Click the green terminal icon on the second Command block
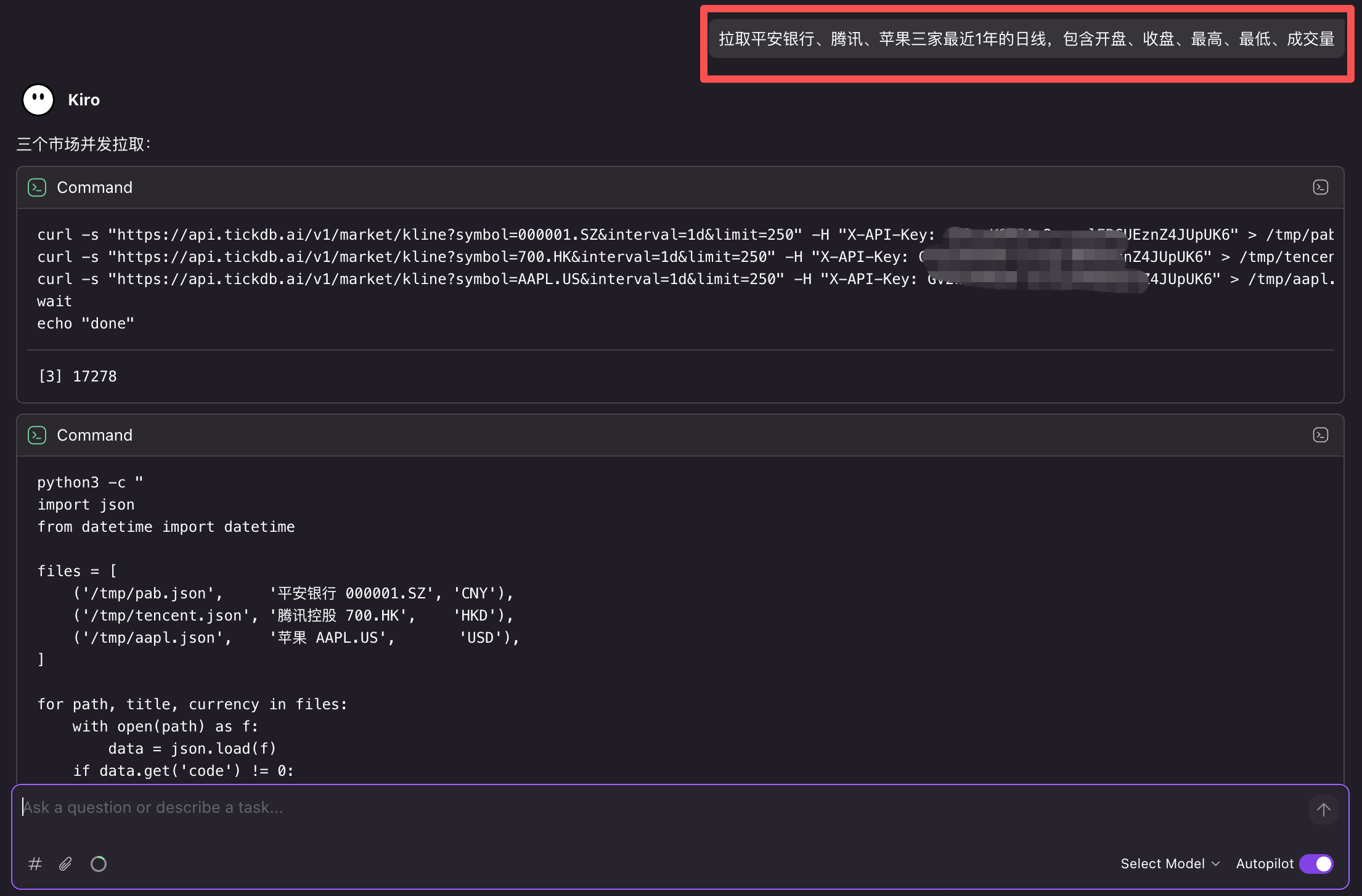1362x896 pixels. pyautogui.click(x=37, y=435)
